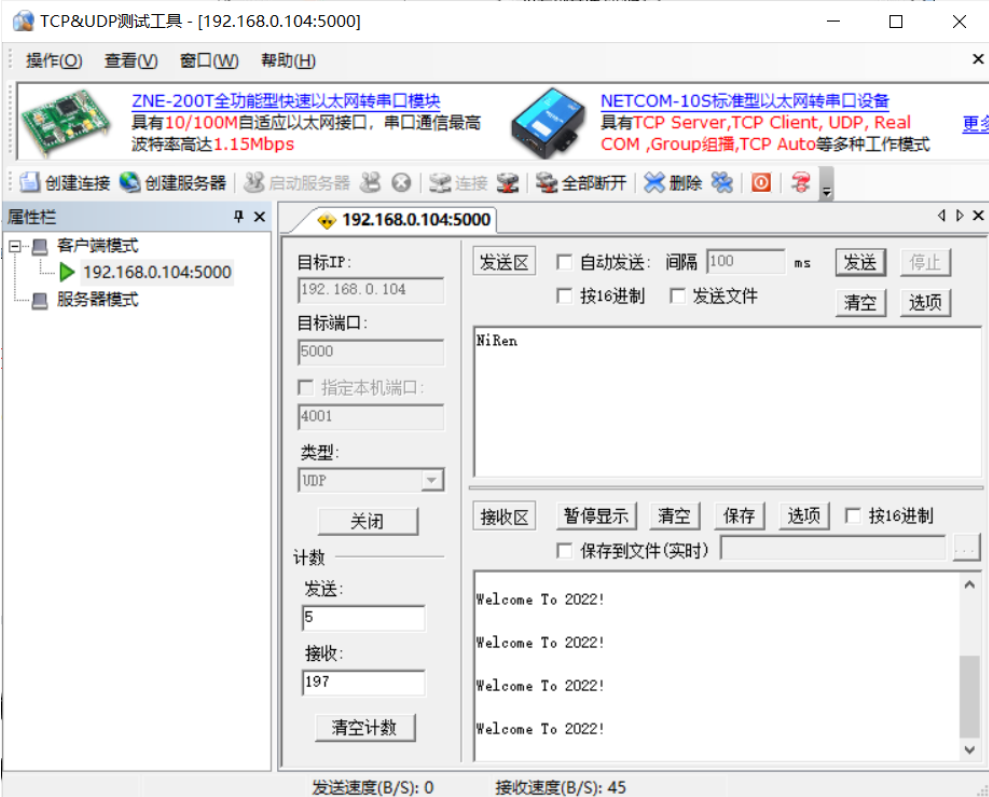Enable 保存到文件(实时) option
Image resolution: width=989 pixels, height=797 pixels.
coord(565,550)
